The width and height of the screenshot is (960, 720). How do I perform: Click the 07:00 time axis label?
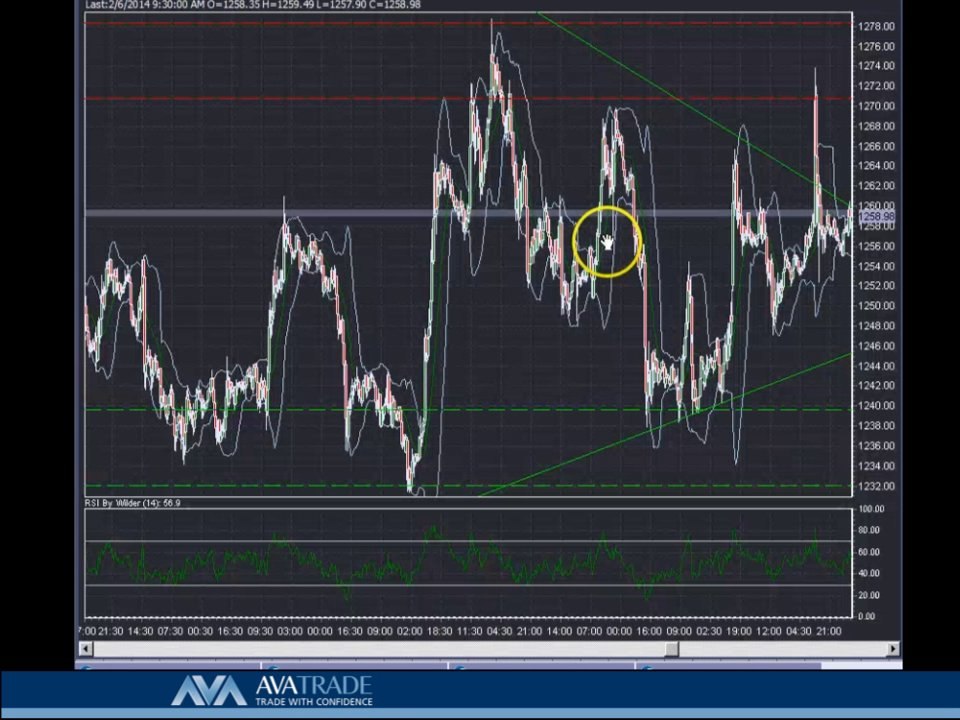(589, 631)
